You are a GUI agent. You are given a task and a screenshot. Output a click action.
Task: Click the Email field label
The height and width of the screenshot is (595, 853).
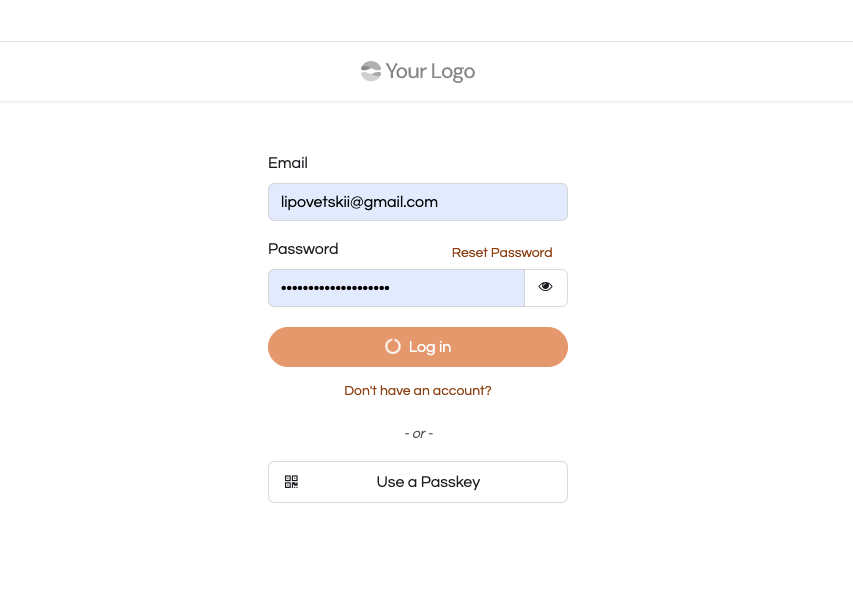click(x=288, y=163)
